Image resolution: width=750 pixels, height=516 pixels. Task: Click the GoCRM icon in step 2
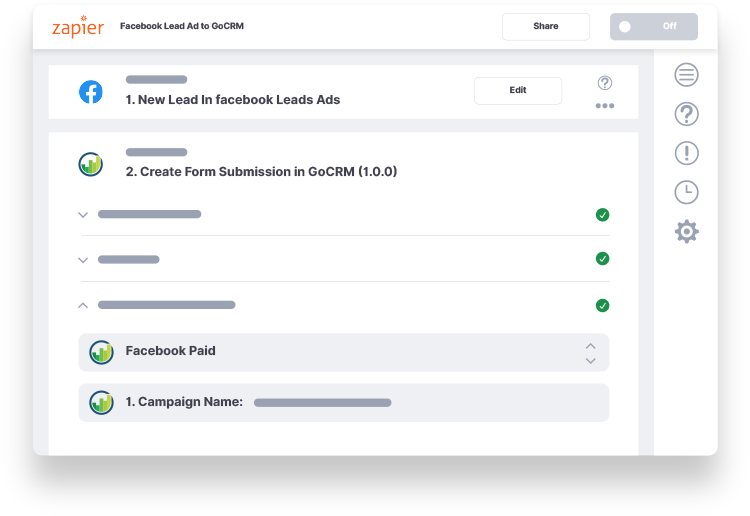(91, 165)
